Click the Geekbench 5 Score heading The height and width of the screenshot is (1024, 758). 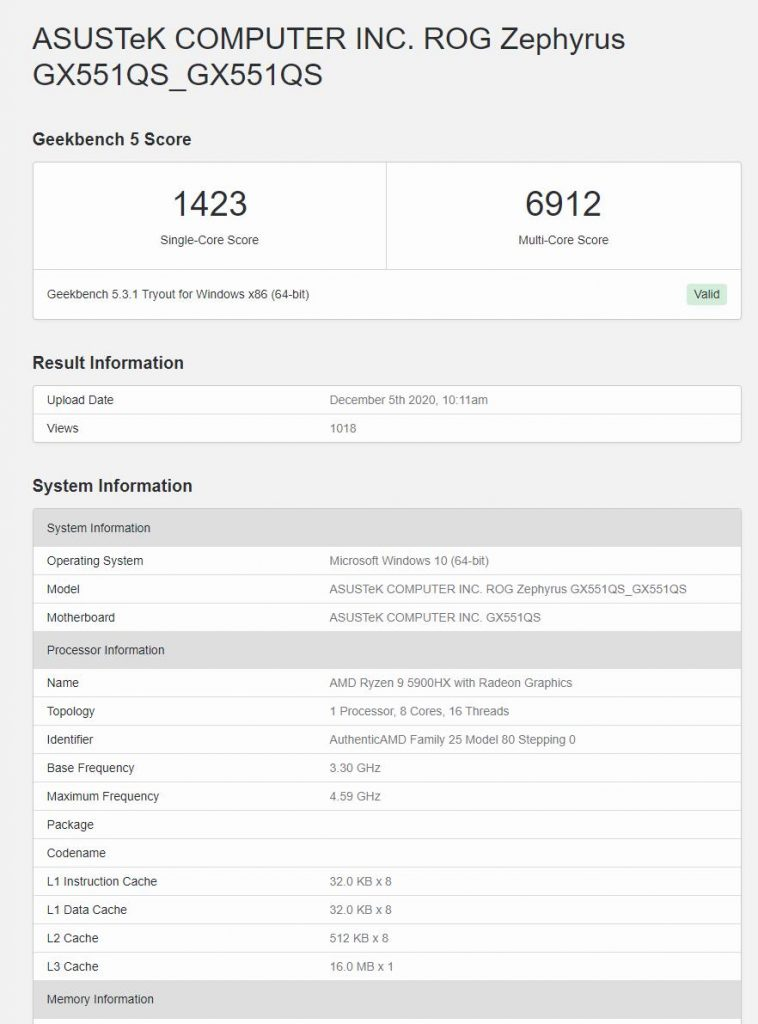(x=112, y=139)
